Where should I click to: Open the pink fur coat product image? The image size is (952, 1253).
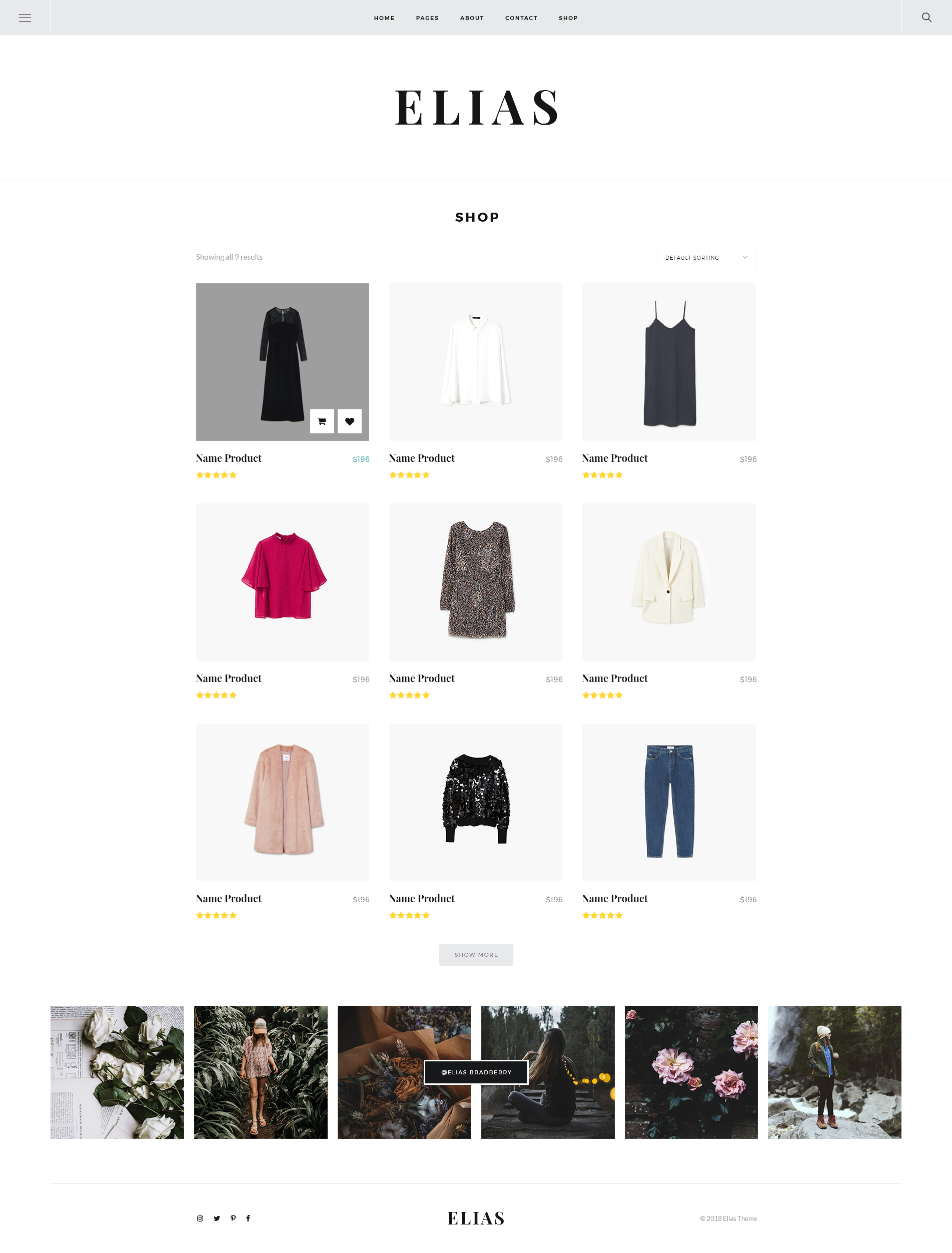tap(282, 802)
